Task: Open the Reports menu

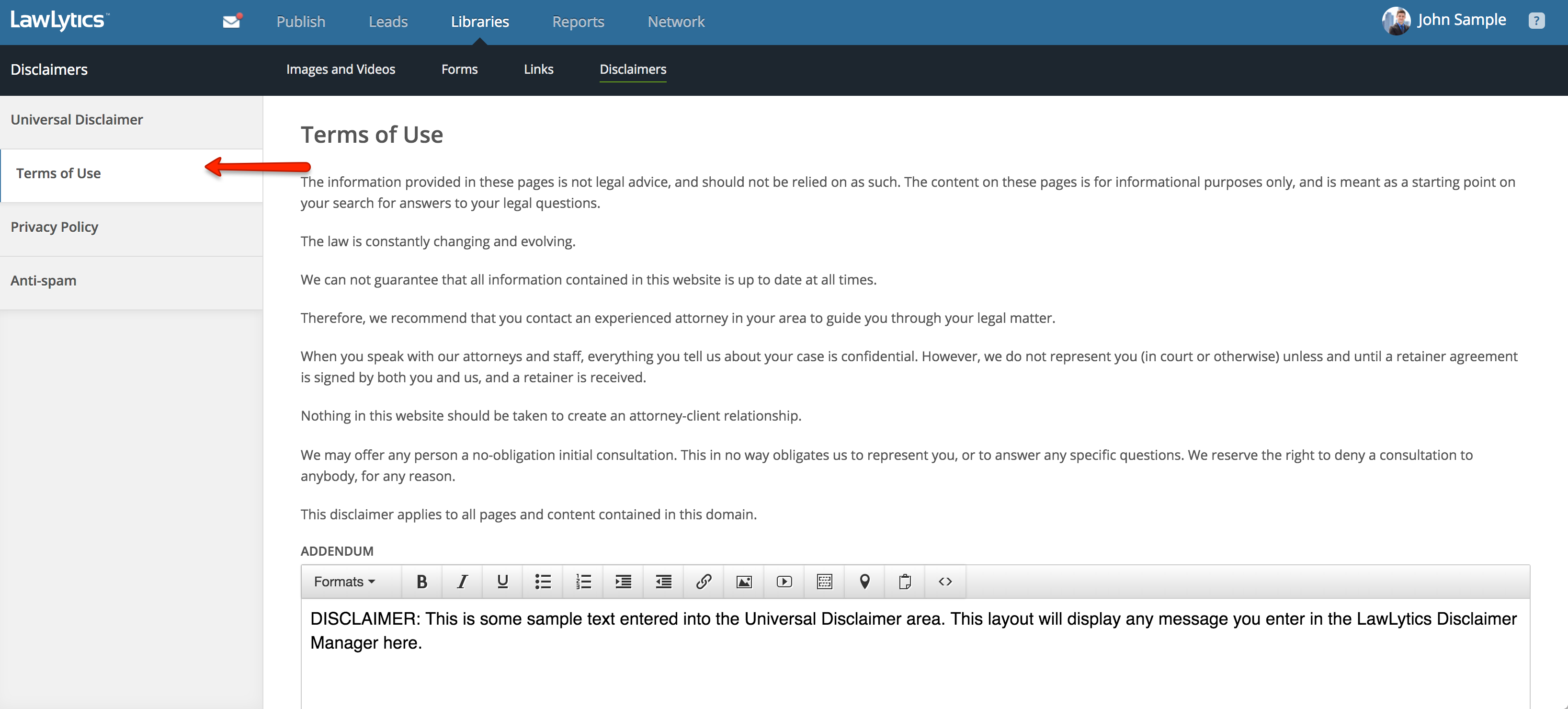Action: click(578, 22)
